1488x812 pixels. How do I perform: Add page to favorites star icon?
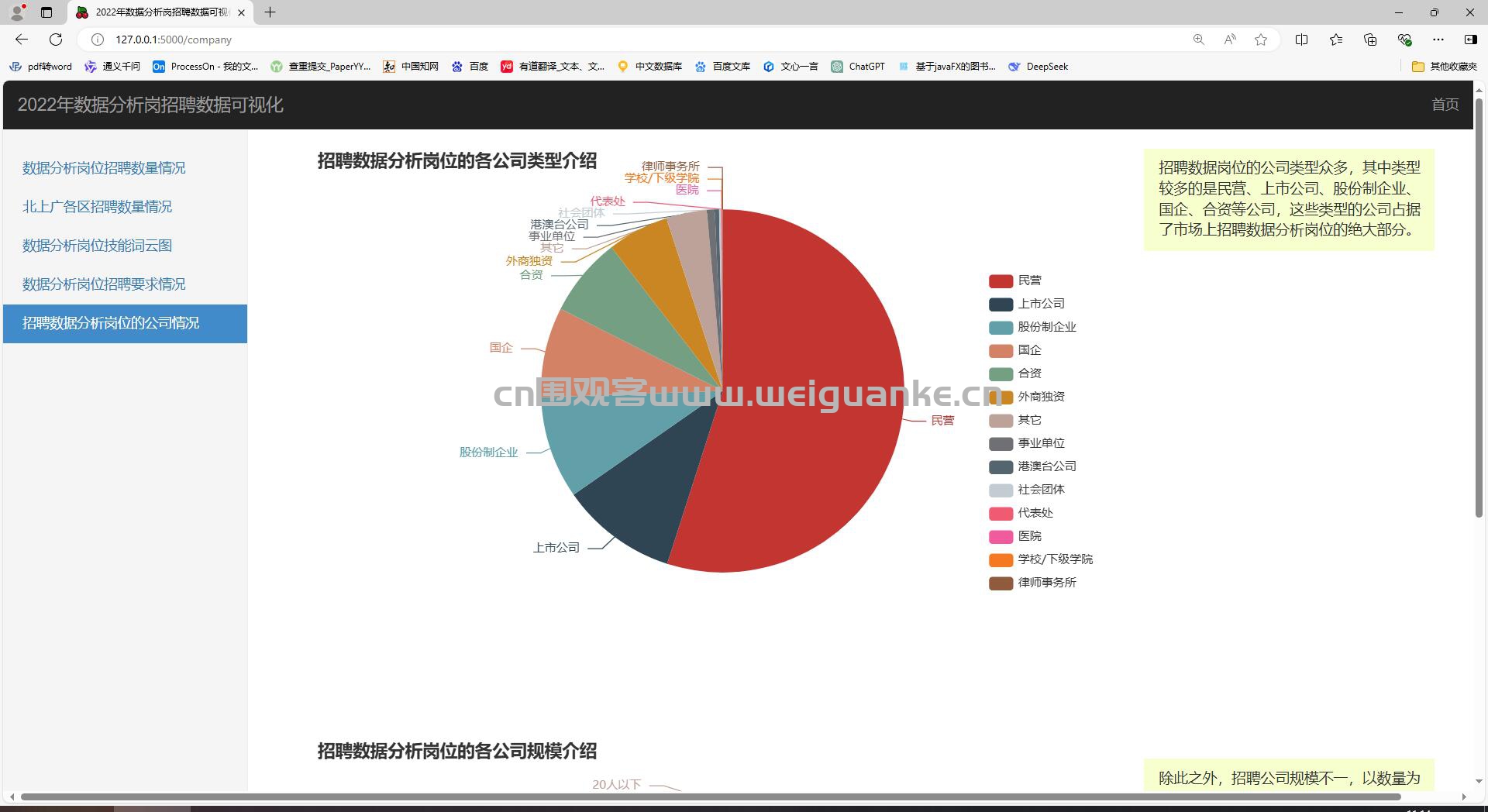coord(1261,40)
